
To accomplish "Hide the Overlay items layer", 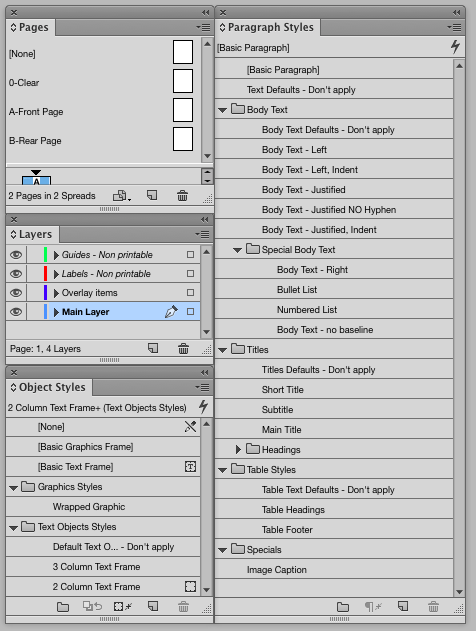I will [16, 293].
